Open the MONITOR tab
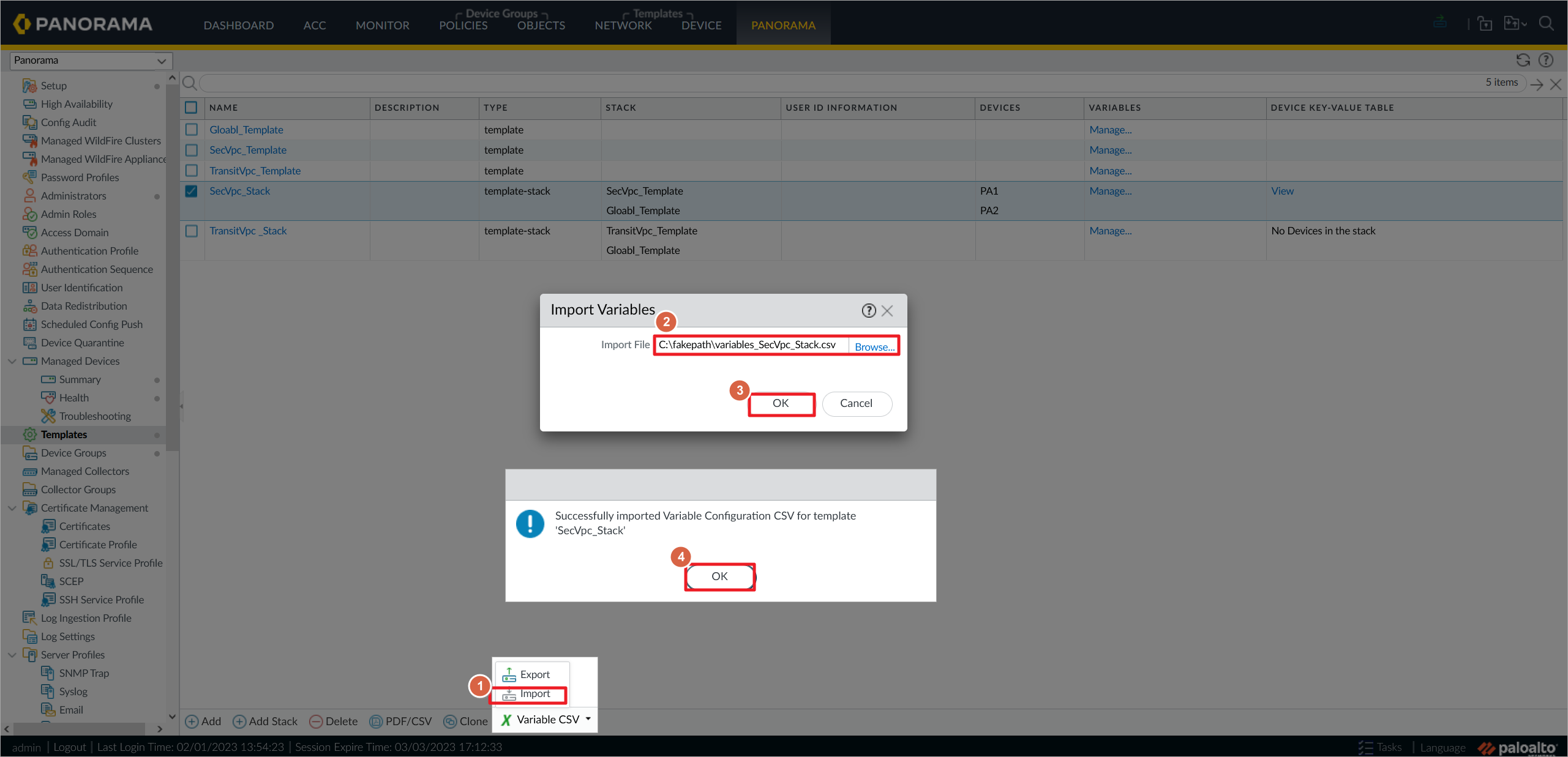This screenshot has height=757, width=1568. pos(383,25)
